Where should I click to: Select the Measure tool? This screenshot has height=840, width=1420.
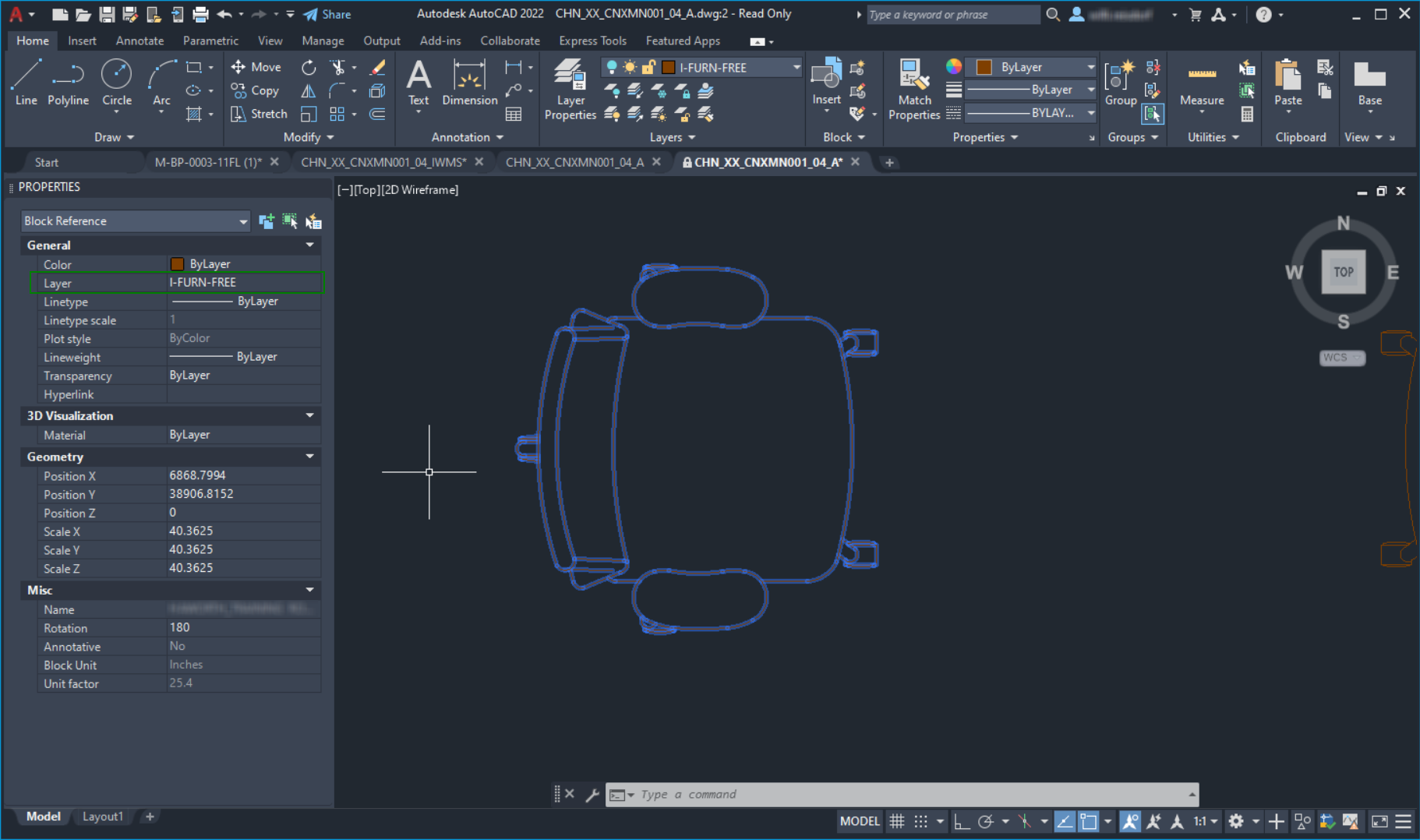1201,86
